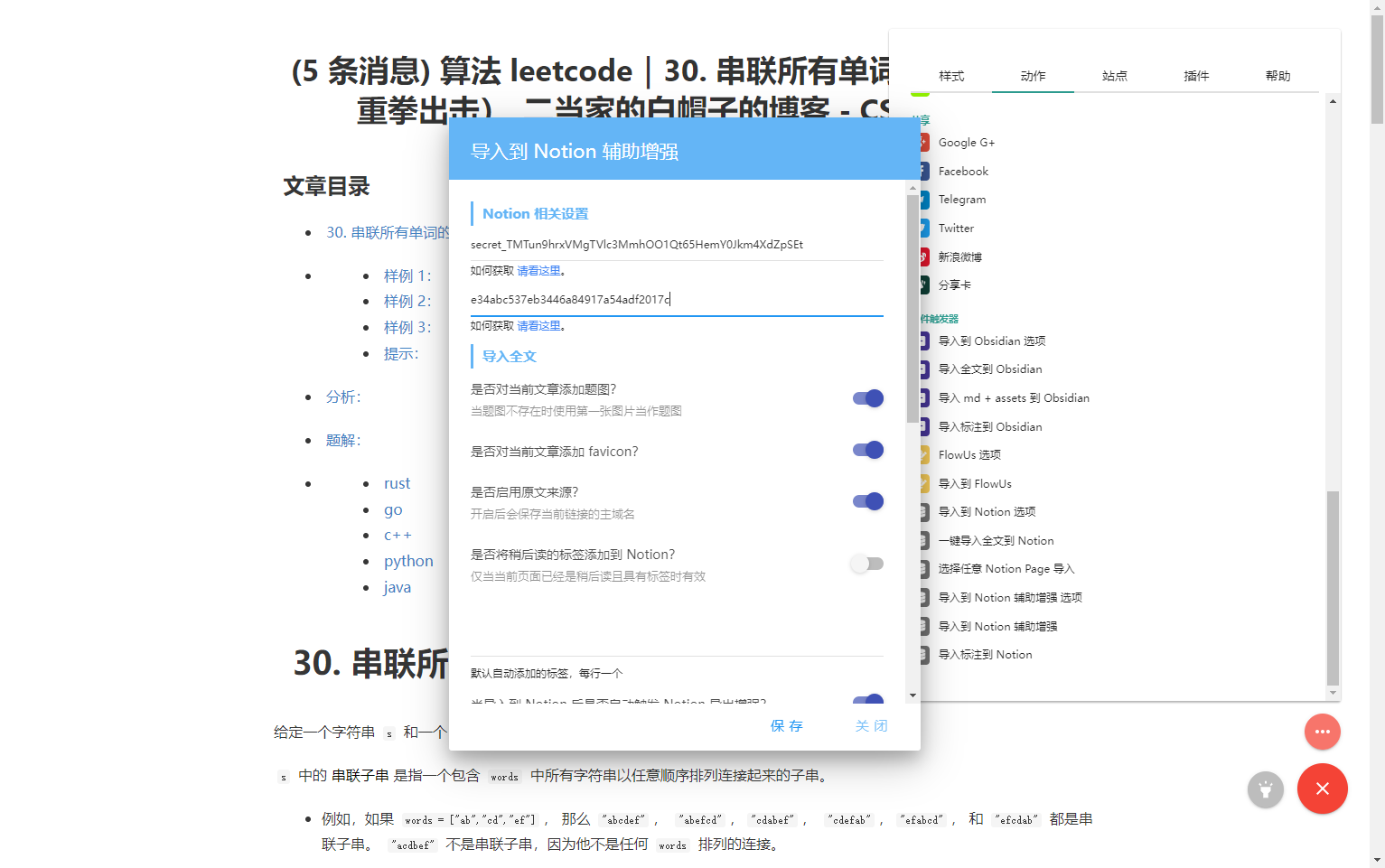Screen dimensions: 1385x868
Task: Click the Notion database ID input field
Action: [676, 298]
